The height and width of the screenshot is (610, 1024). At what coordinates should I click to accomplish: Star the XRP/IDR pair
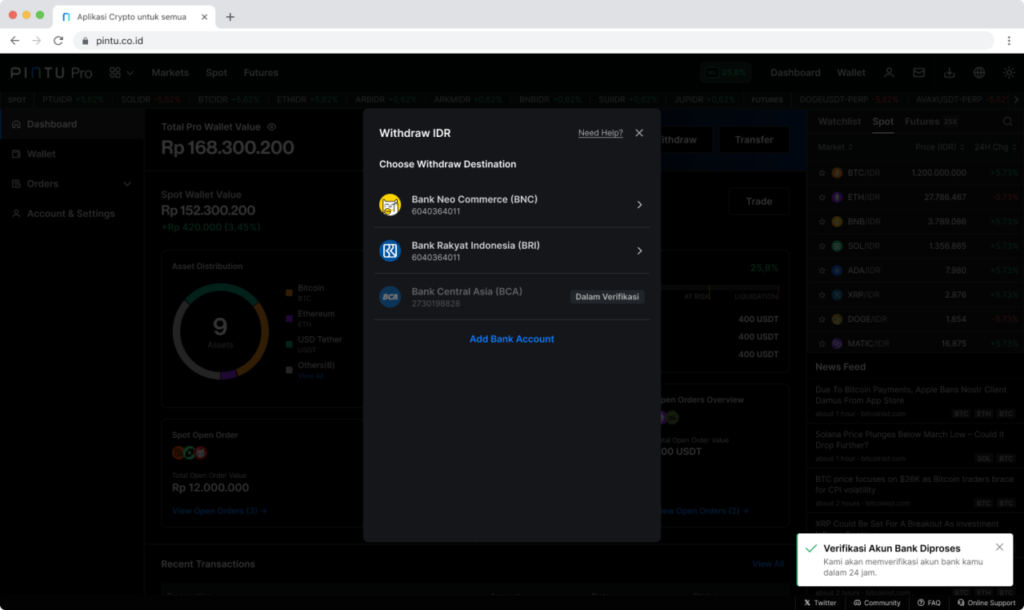[x=822, y=295]
